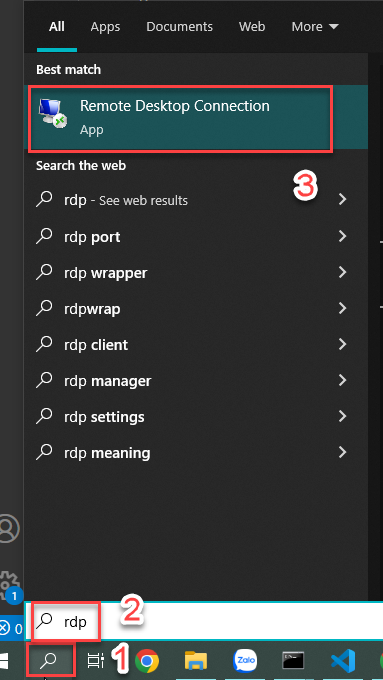Expand the 'rdpwrap' result arrow
Viewport: 383px width, 680px height.
[343, 308]
